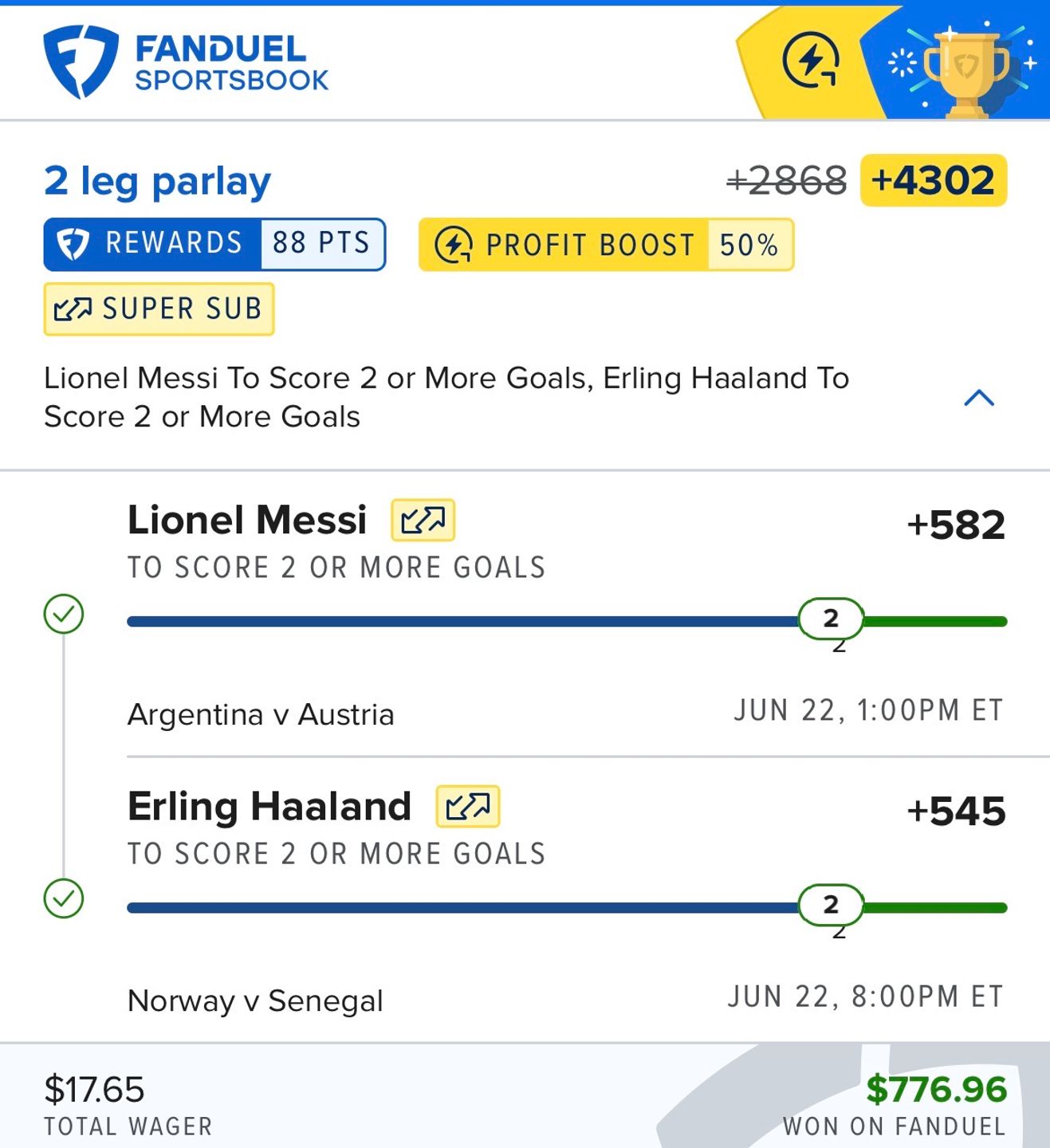1050x1148 pixels.
Task: Click the Messi goals progress marker showing 2
Action: 831,619
